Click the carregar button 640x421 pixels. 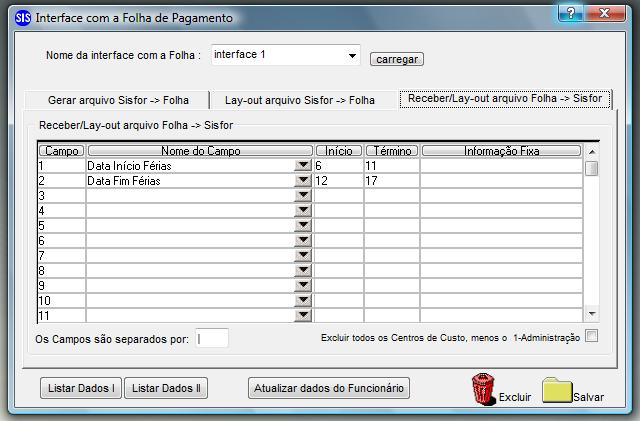point(397,59)
